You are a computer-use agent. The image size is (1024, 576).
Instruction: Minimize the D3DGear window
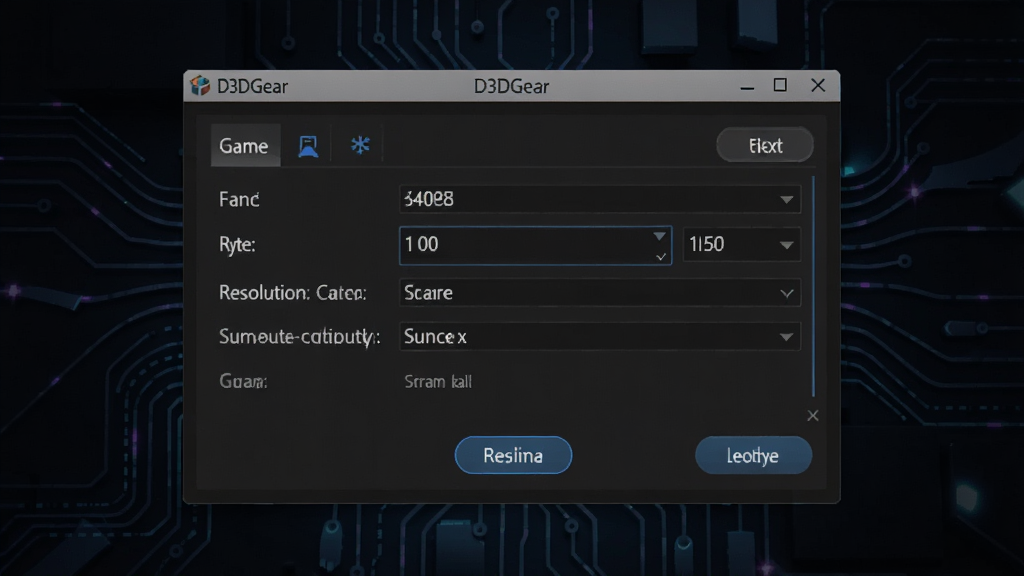tap(747, 86)
